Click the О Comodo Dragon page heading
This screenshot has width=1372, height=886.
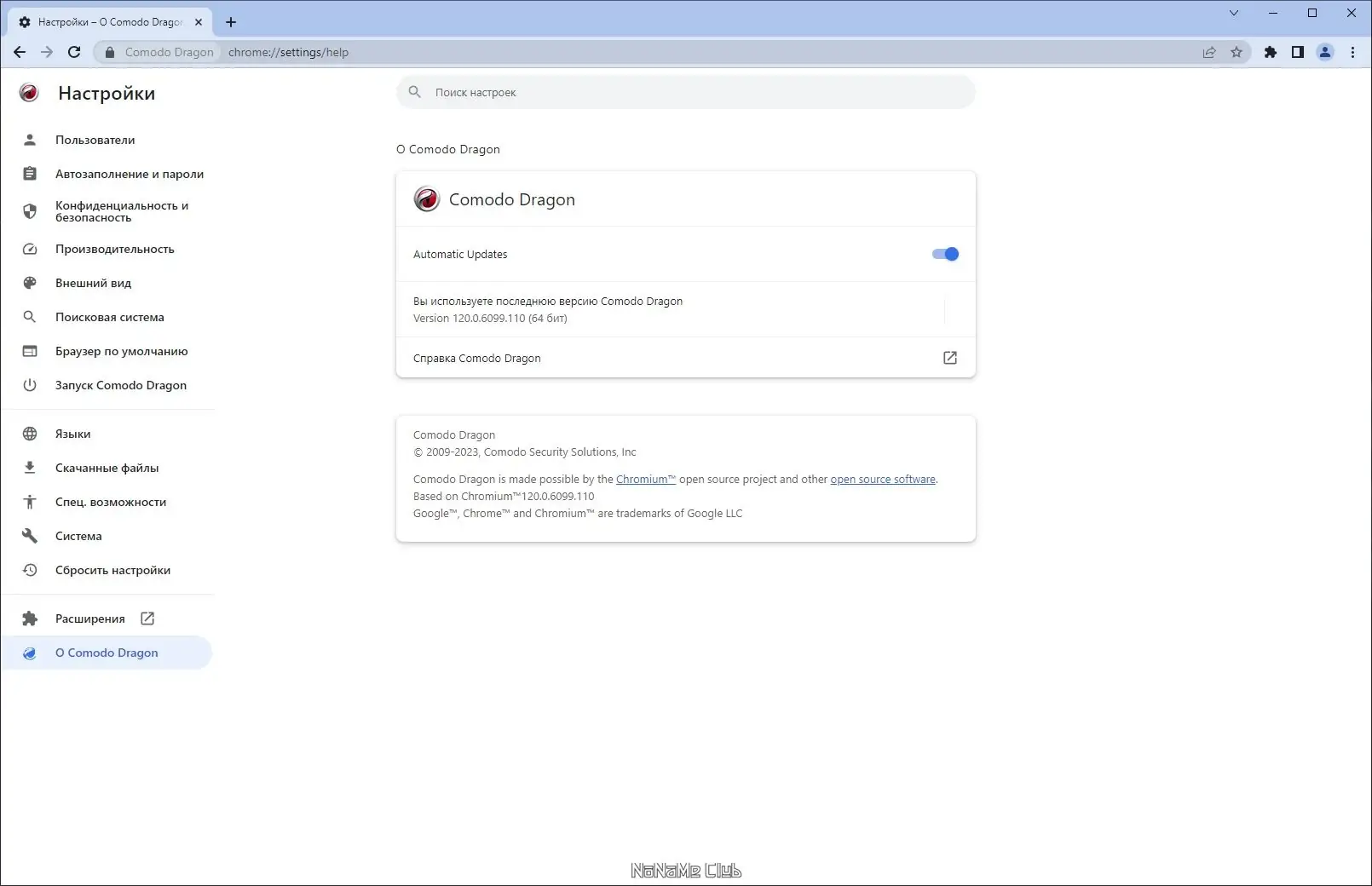pos(448,149)
